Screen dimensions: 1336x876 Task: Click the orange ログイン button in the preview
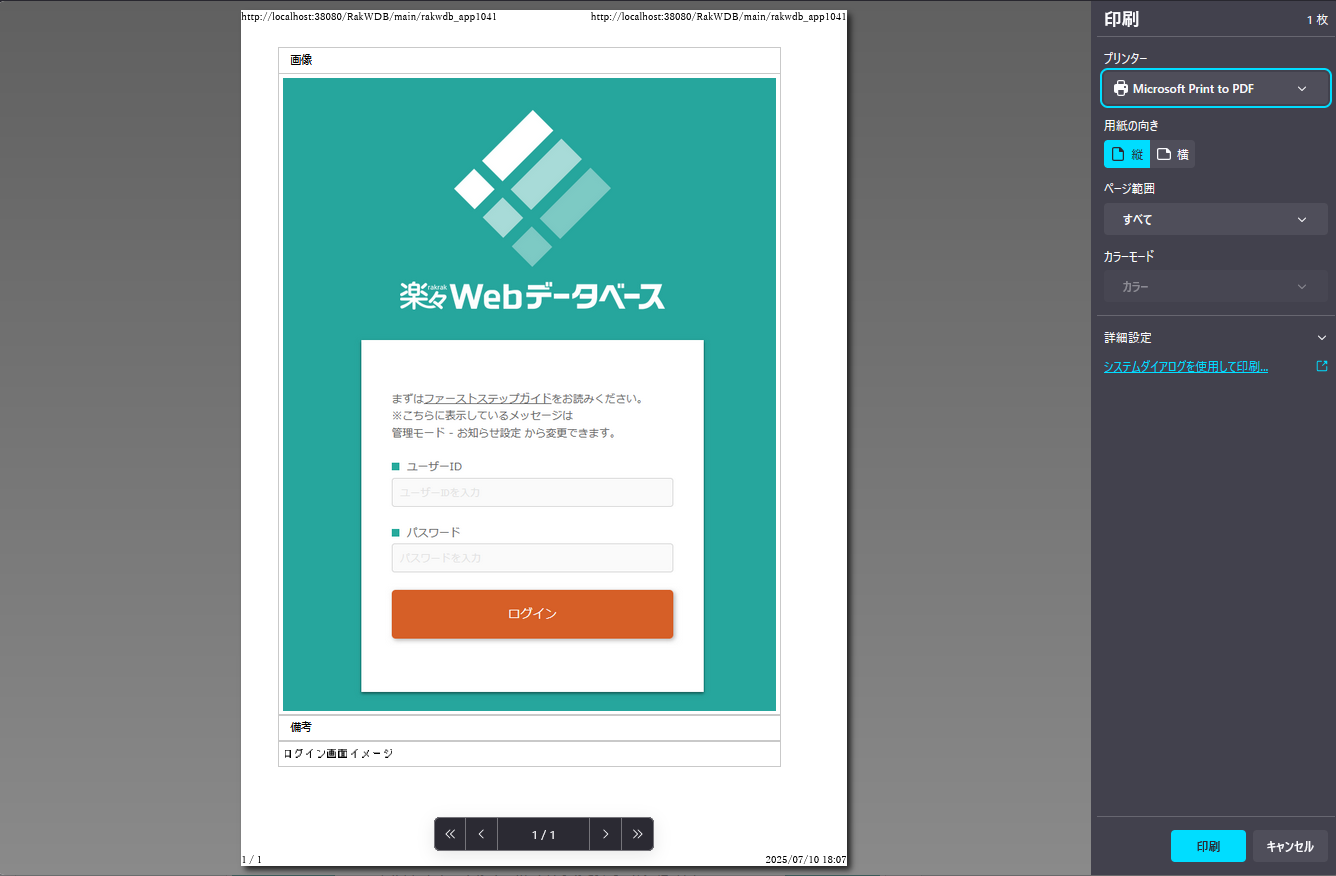[x=532, y=614]
